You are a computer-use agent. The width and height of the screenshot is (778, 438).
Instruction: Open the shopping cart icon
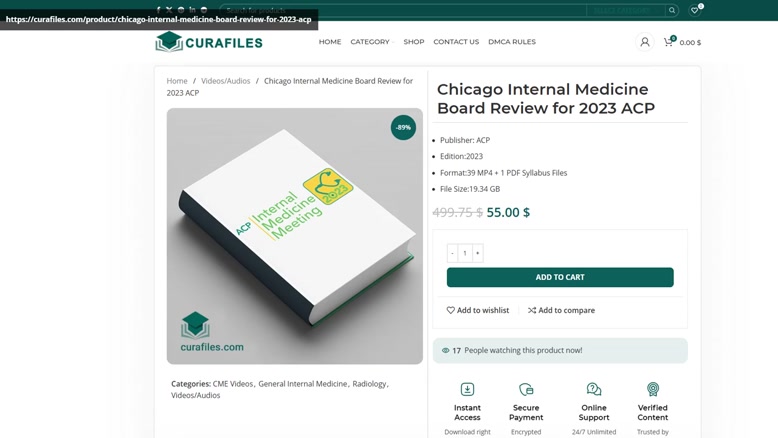(x=669, y=42)
